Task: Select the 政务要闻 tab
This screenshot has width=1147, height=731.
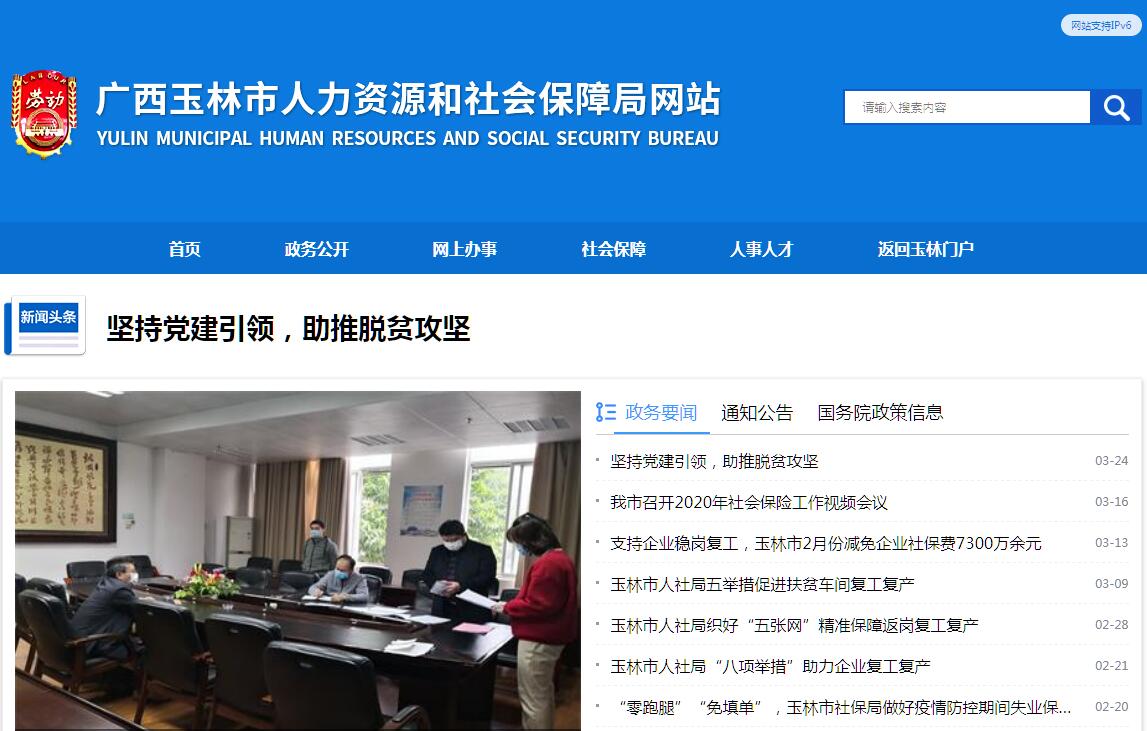Action: tap(661, 413)
